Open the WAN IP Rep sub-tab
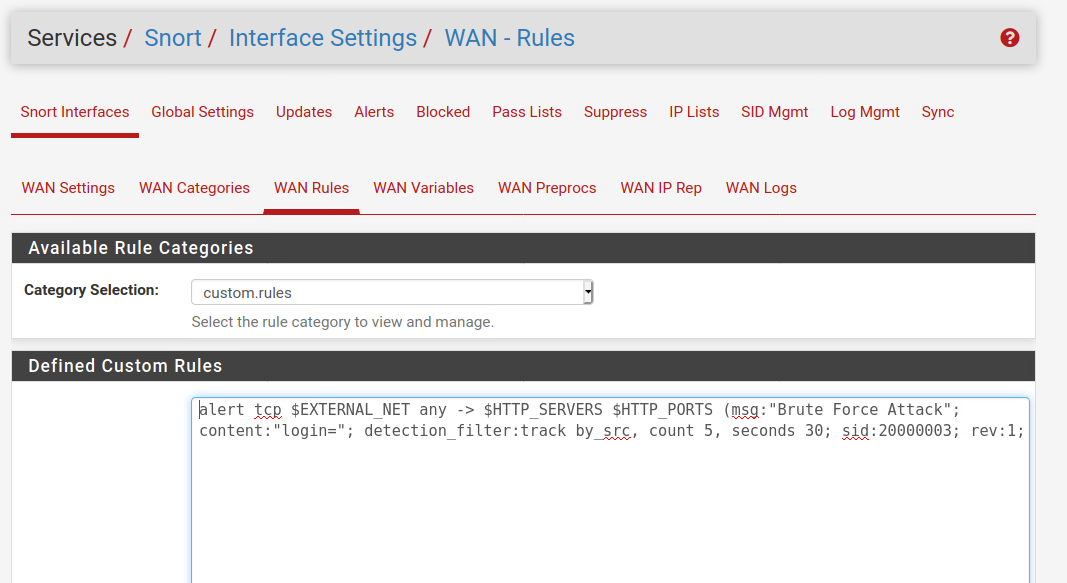The width and height of the screenshot is (1067, 583). 661,188
